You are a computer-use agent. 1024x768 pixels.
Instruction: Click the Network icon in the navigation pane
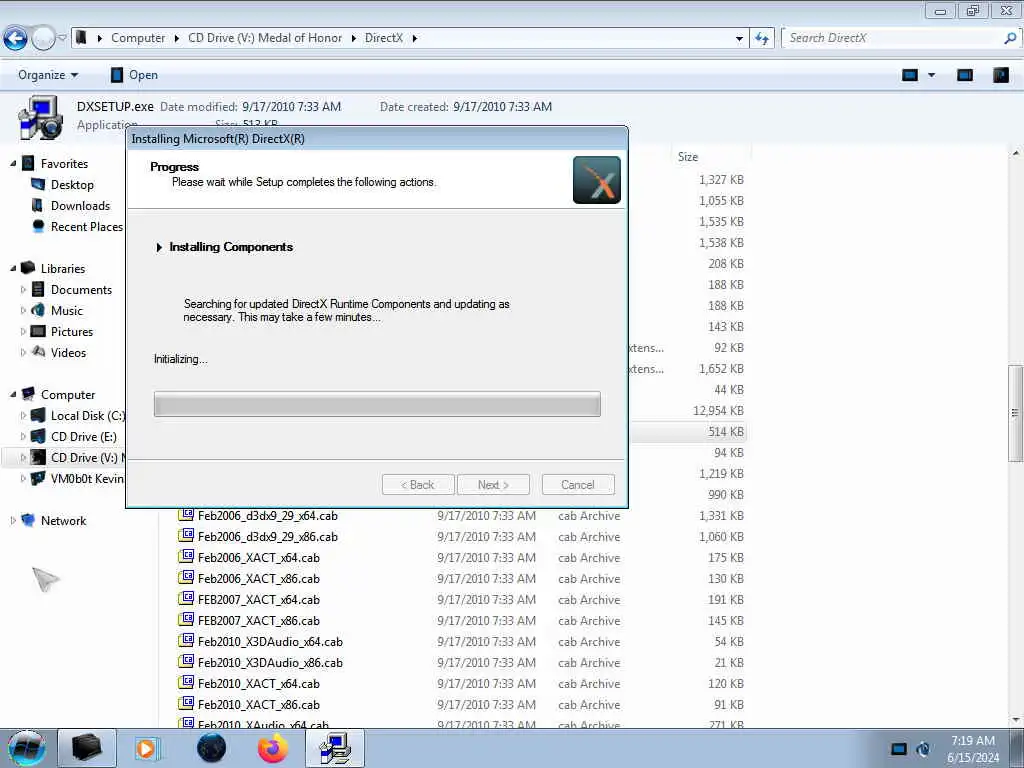pos(28,520)
